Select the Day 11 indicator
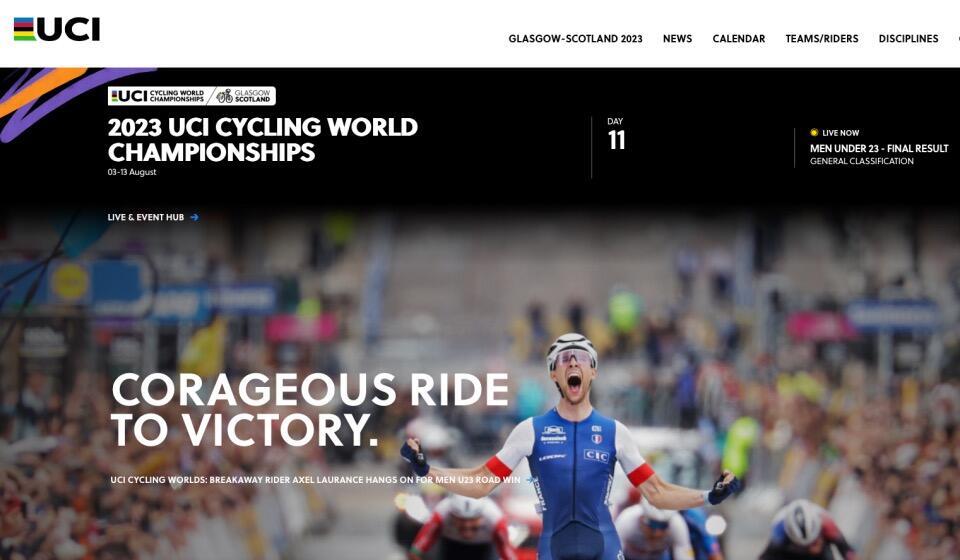The height and width of the screenshot is (560, 960). [x=616, y=135]
